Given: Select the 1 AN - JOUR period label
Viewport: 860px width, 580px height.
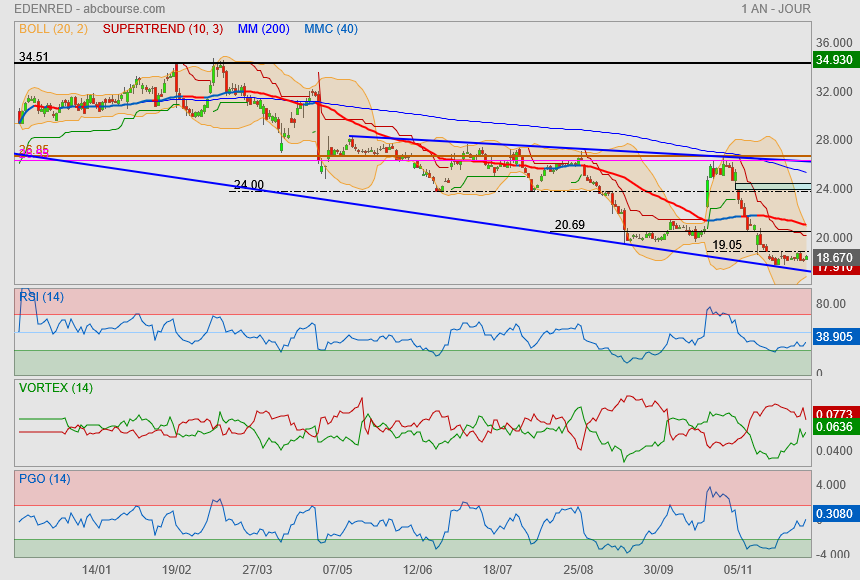Looking at the screenshot, I should 776,9.
